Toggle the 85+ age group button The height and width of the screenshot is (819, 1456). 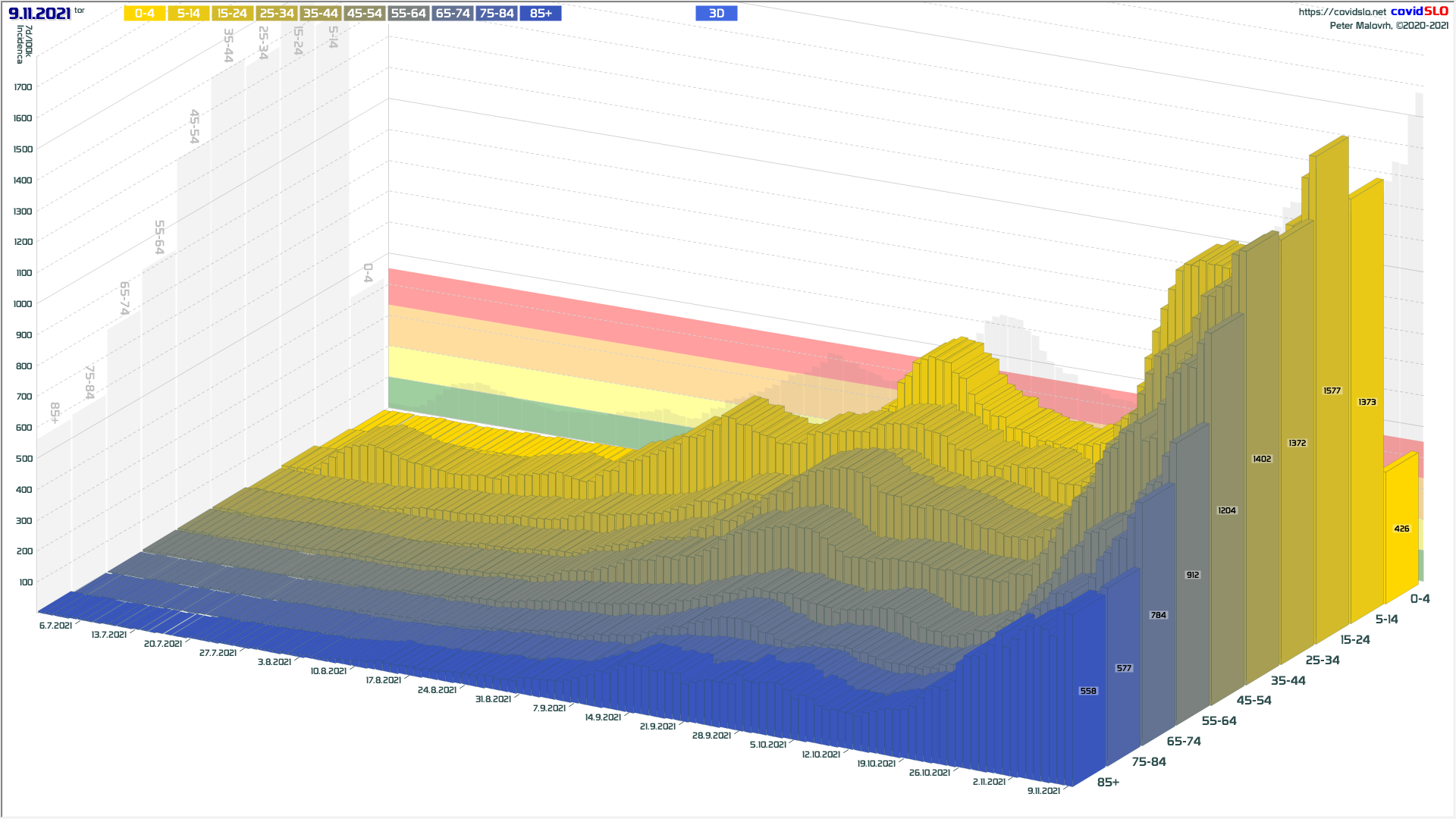pyautogui.click(x=541, y=14)
